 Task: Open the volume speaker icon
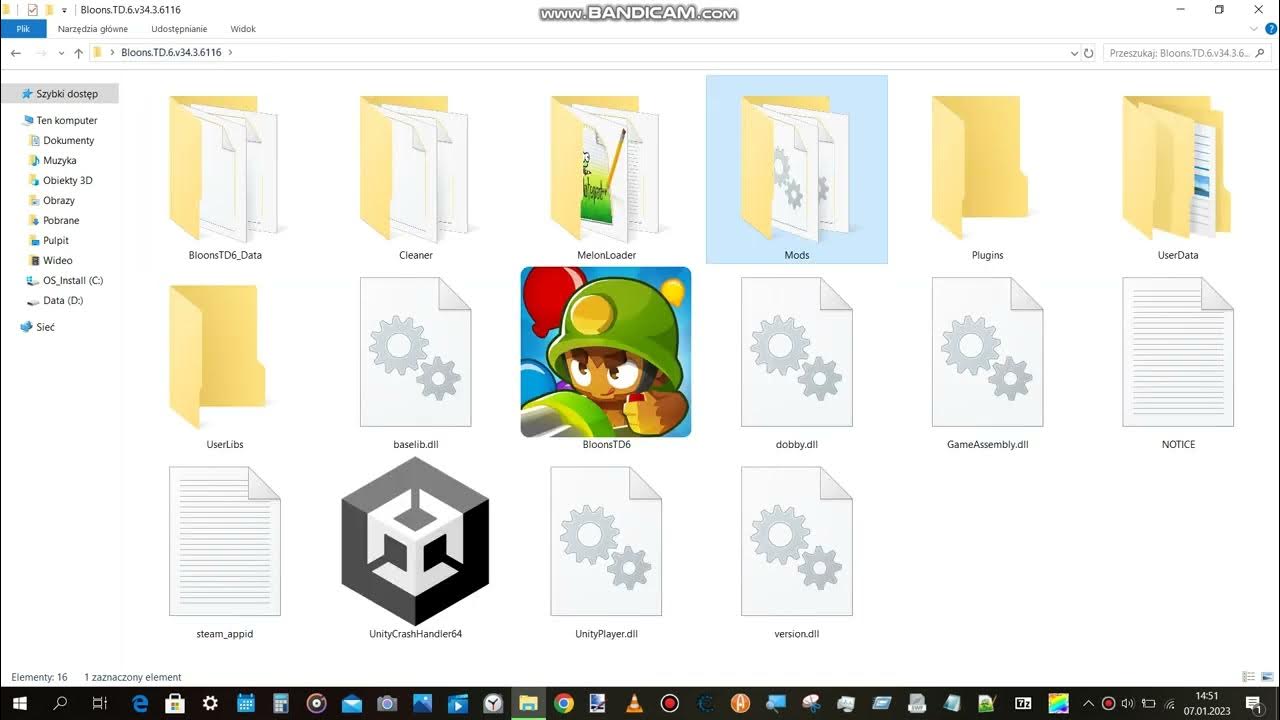coord(1128,703)
